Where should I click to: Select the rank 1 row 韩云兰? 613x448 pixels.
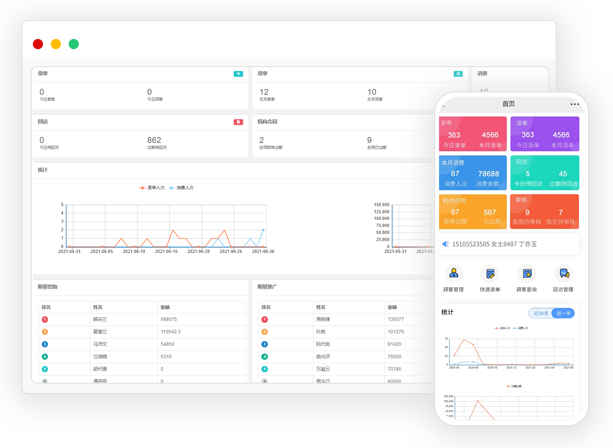click(x=98, y=319)
